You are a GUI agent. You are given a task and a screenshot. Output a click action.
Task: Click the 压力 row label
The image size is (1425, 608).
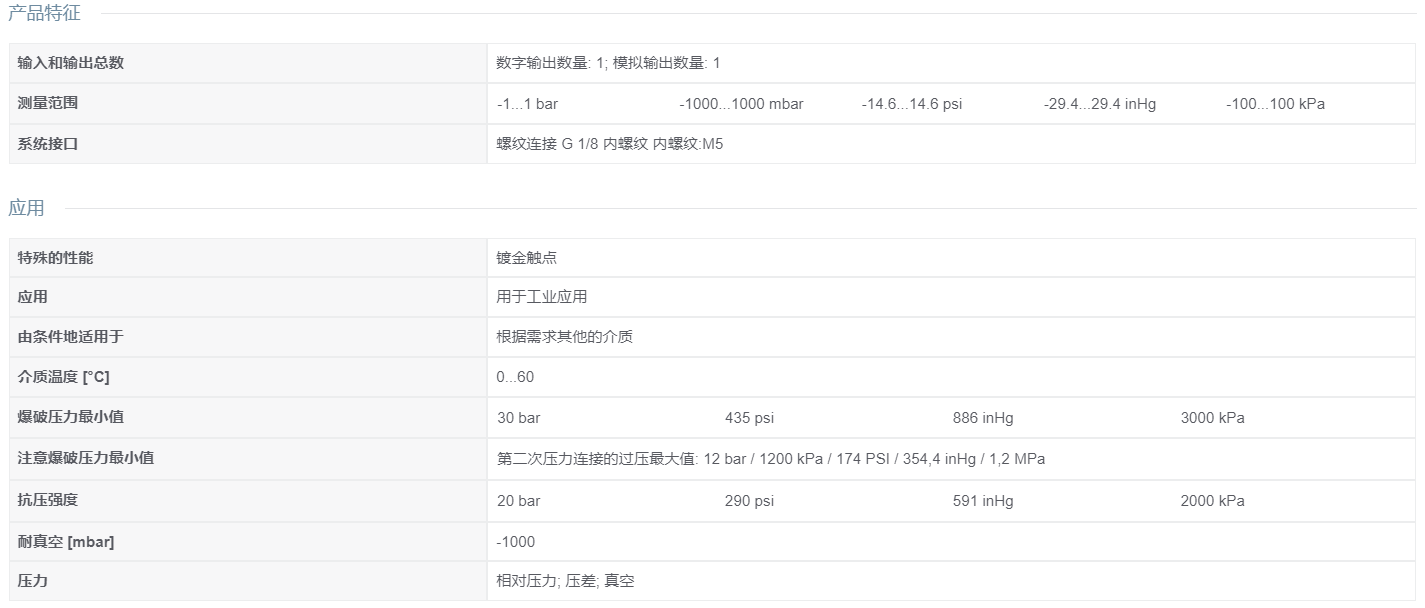click(x=33, y=580)
